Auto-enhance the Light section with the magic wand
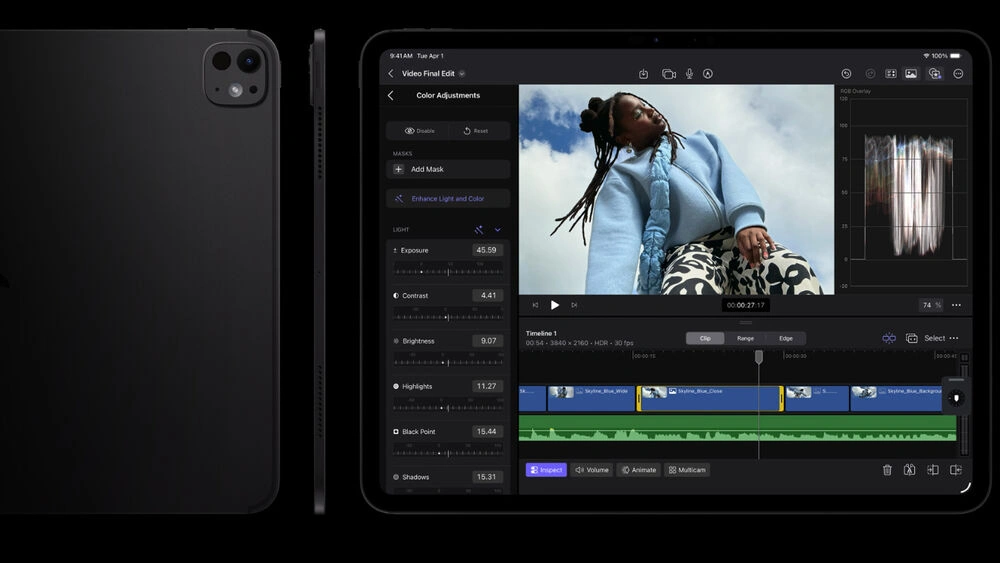The width and height of the screenshot is (1000, 563). click(479, 230)
